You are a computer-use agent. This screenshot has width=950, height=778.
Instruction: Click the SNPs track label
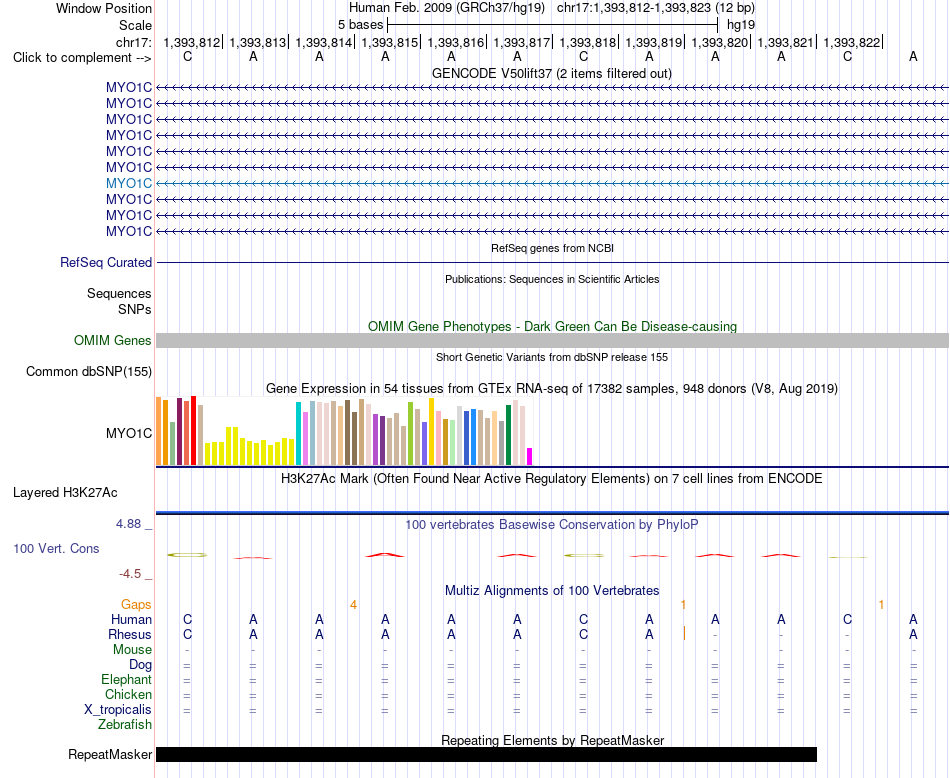tap(135, 309)
